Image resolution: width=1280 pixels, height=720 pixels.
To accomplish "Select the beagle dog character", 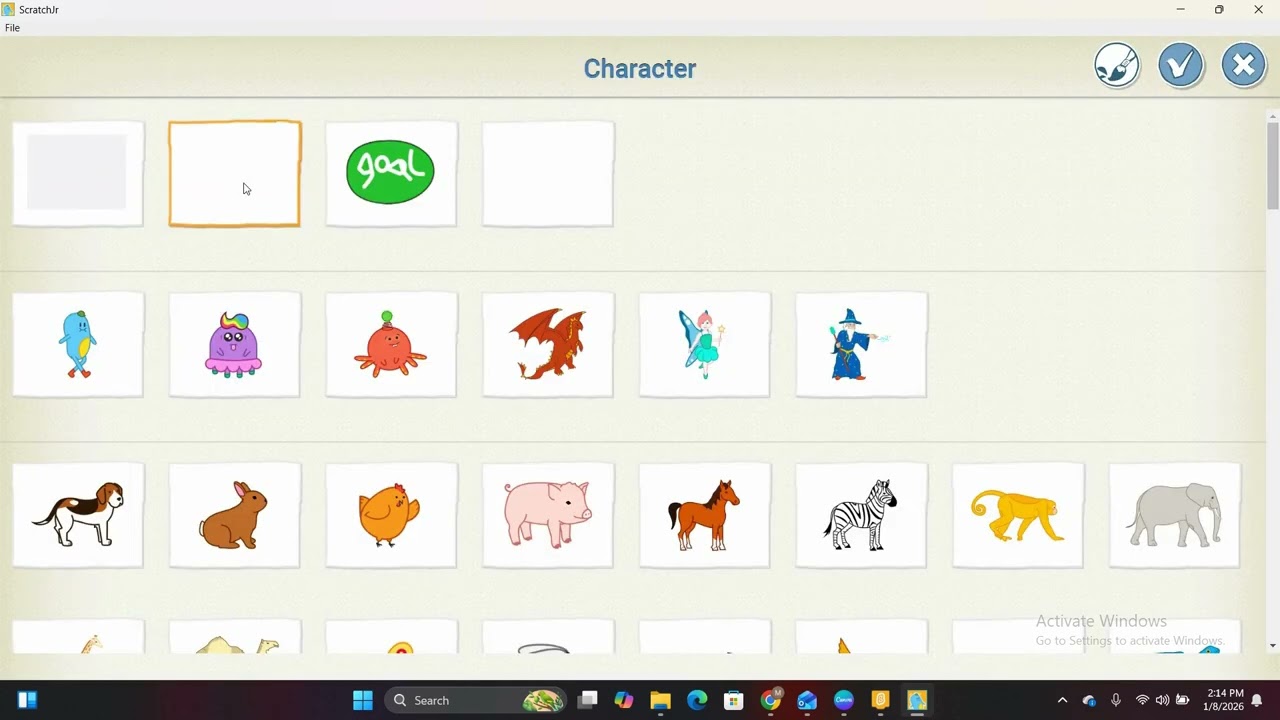I will coord(78,514).
